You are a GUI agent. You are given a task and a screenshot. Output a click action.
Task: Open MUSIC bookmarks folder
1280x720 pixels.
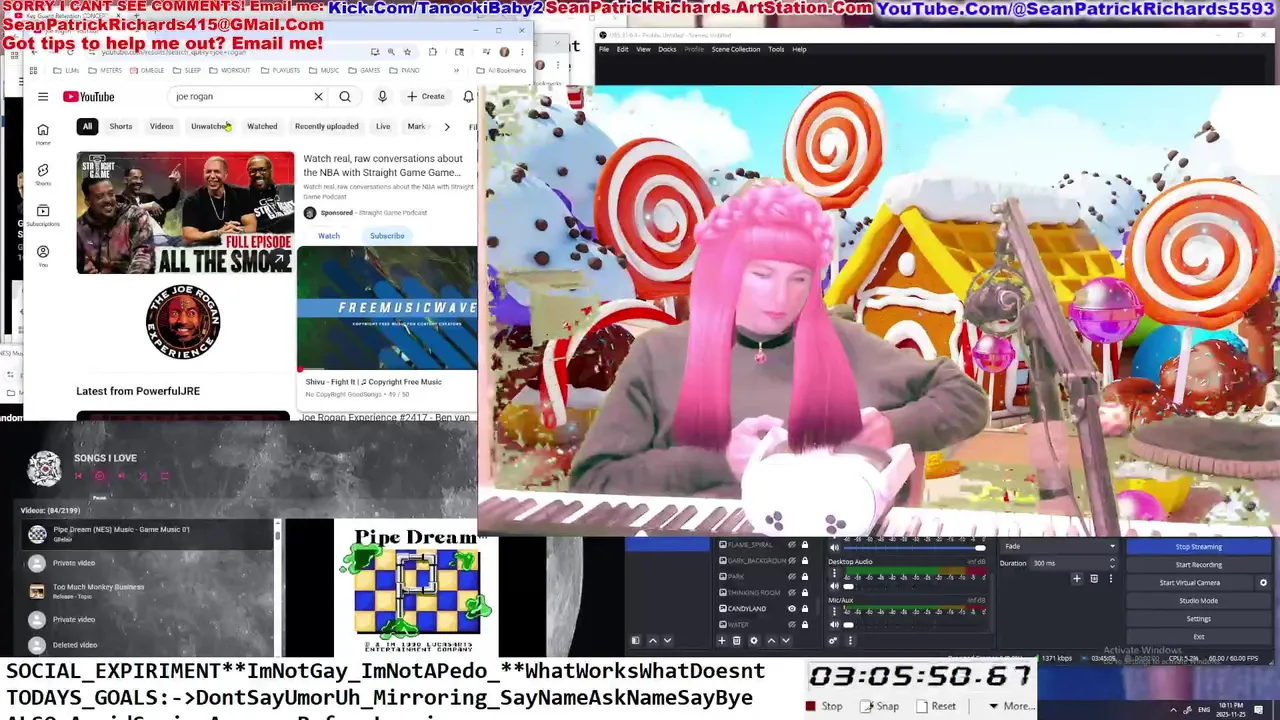[x=323, y=70]
